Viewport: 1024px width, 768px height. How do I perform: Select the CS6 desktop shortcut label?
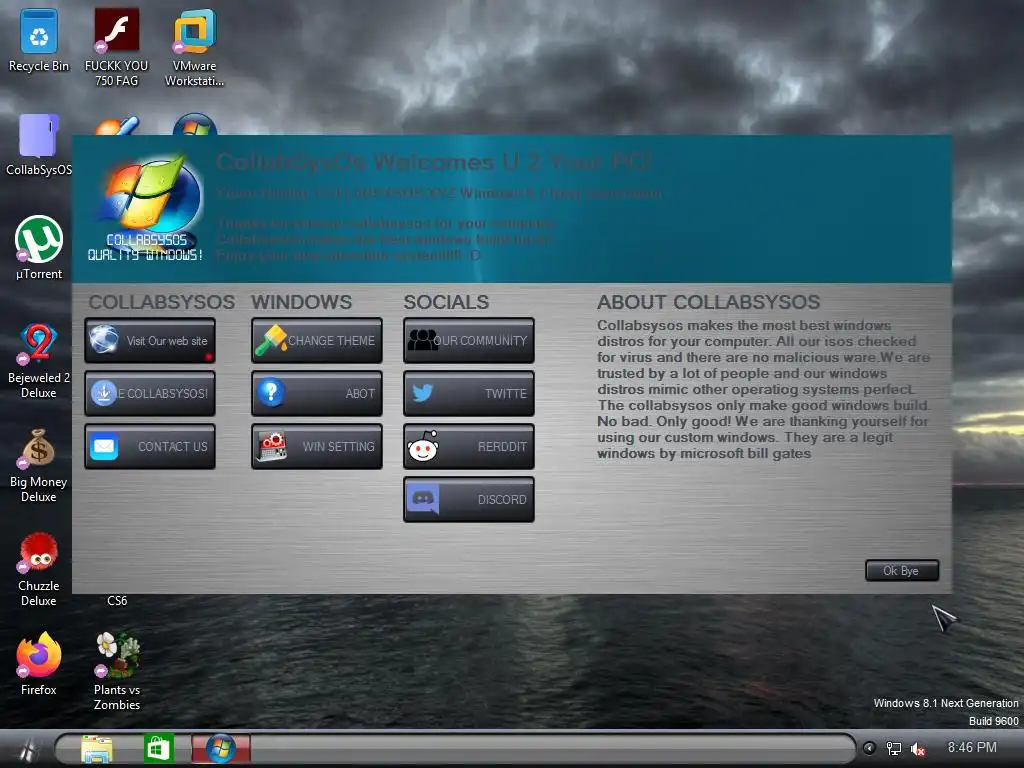click(x=117, y=601)
